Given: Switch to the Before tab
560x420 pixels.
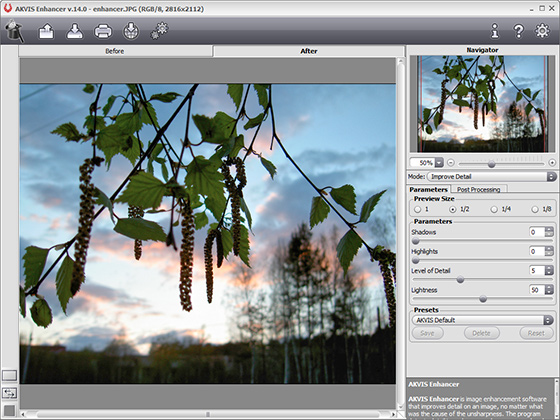Looking at the screenshot, I should click(115, 51).
